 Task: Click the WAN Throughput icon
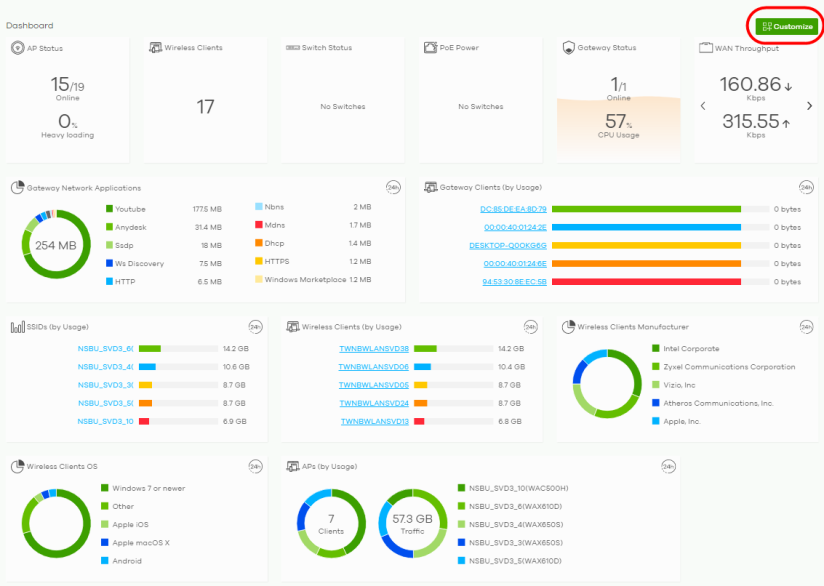click(706, 48)
